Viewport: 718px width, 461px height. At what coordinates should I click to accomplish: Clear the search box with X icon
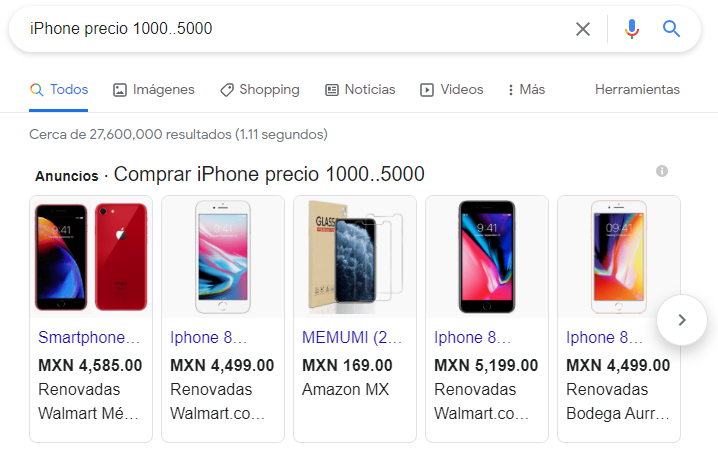tap(582, 29)
